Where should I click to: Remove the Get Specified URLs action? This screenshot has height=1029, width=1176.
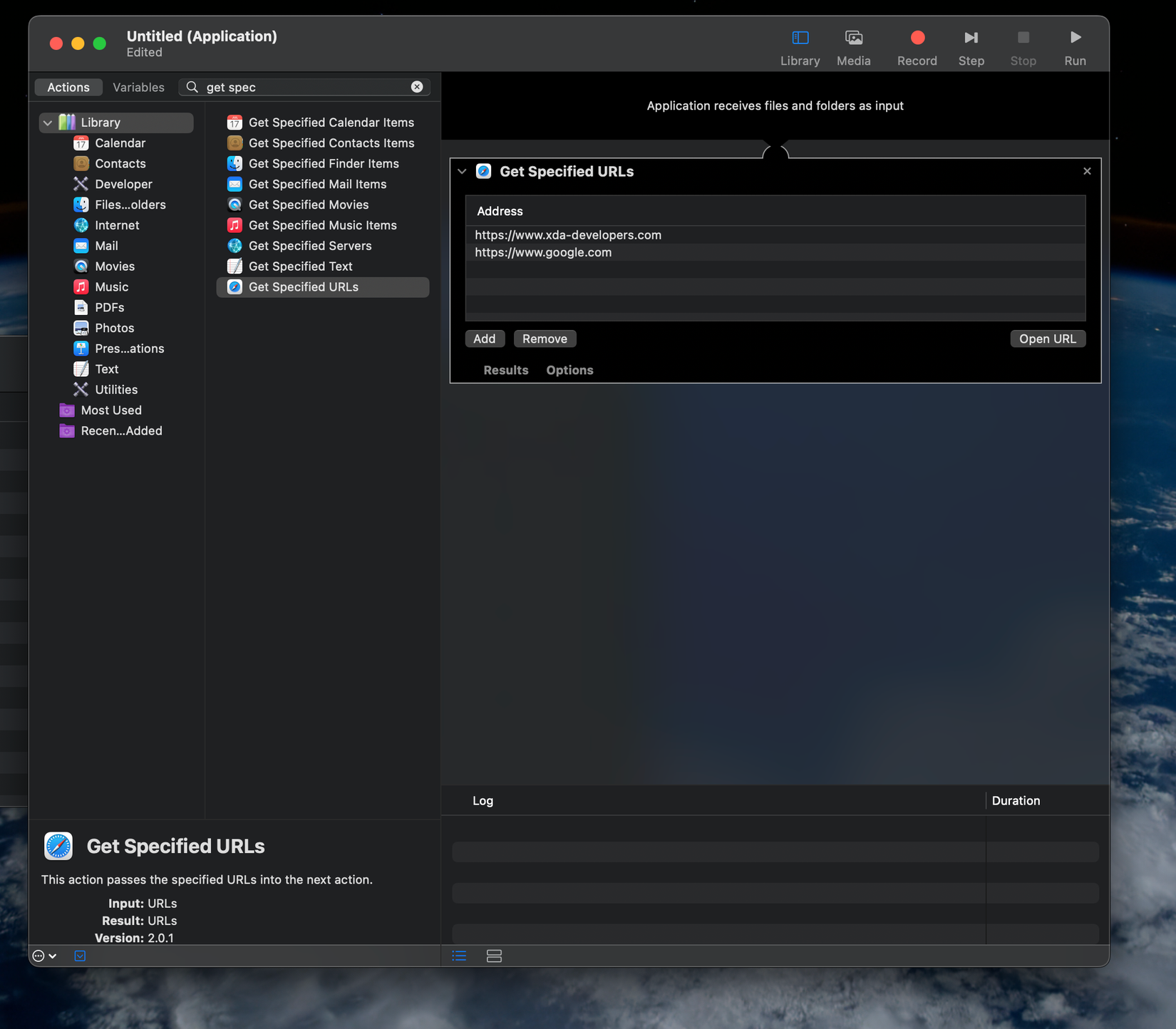click(1087, 171)
